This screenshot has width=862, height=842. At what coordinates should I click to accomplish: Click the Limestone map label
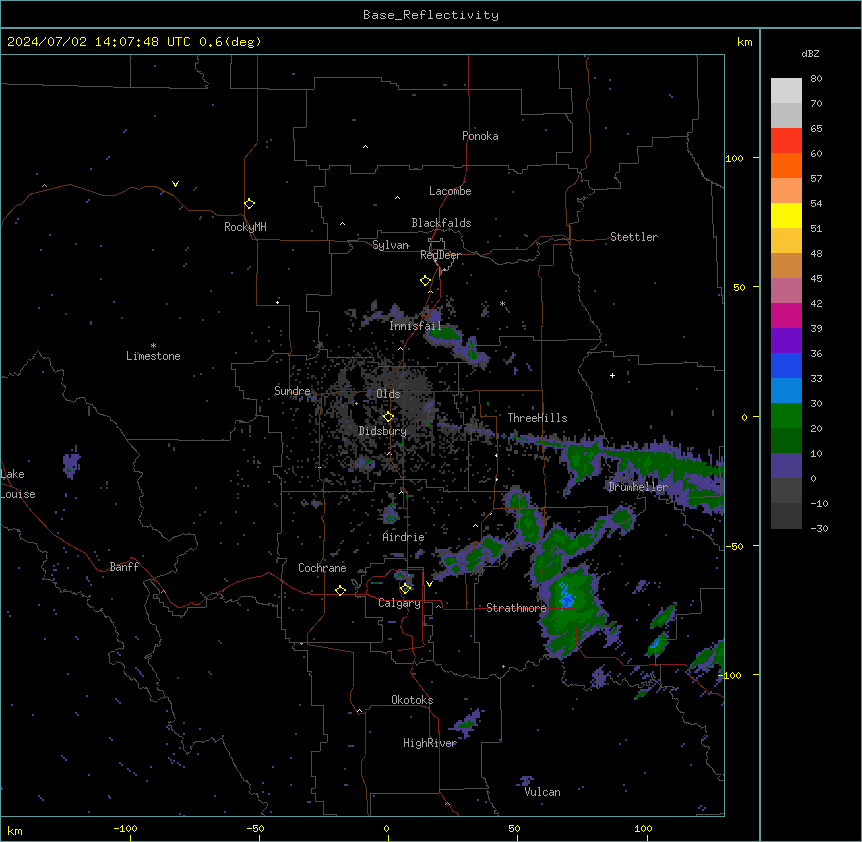tap(153, 356)
